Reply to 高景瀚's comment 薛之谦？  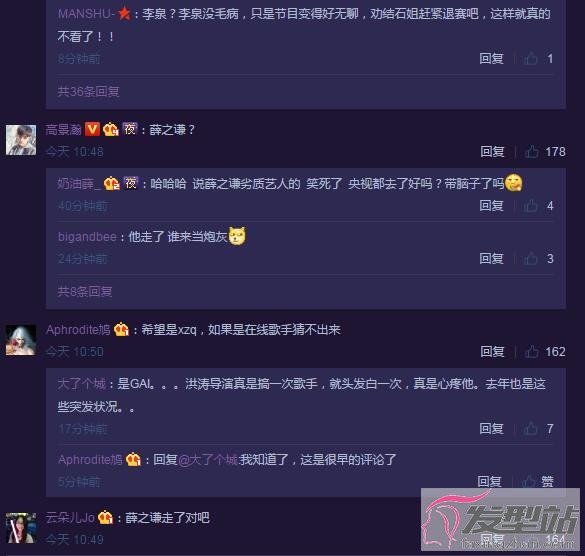[x=492, y=152]
